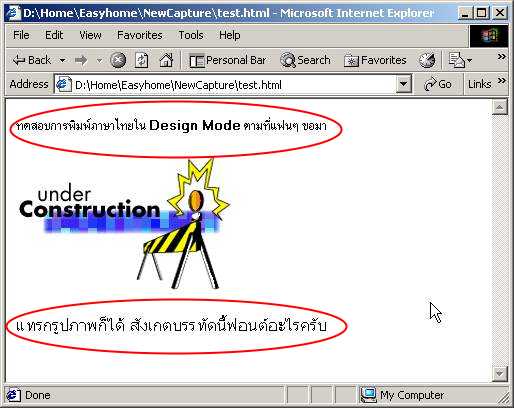
Task: Click the Forward arrow button
Action: (81, 60)
